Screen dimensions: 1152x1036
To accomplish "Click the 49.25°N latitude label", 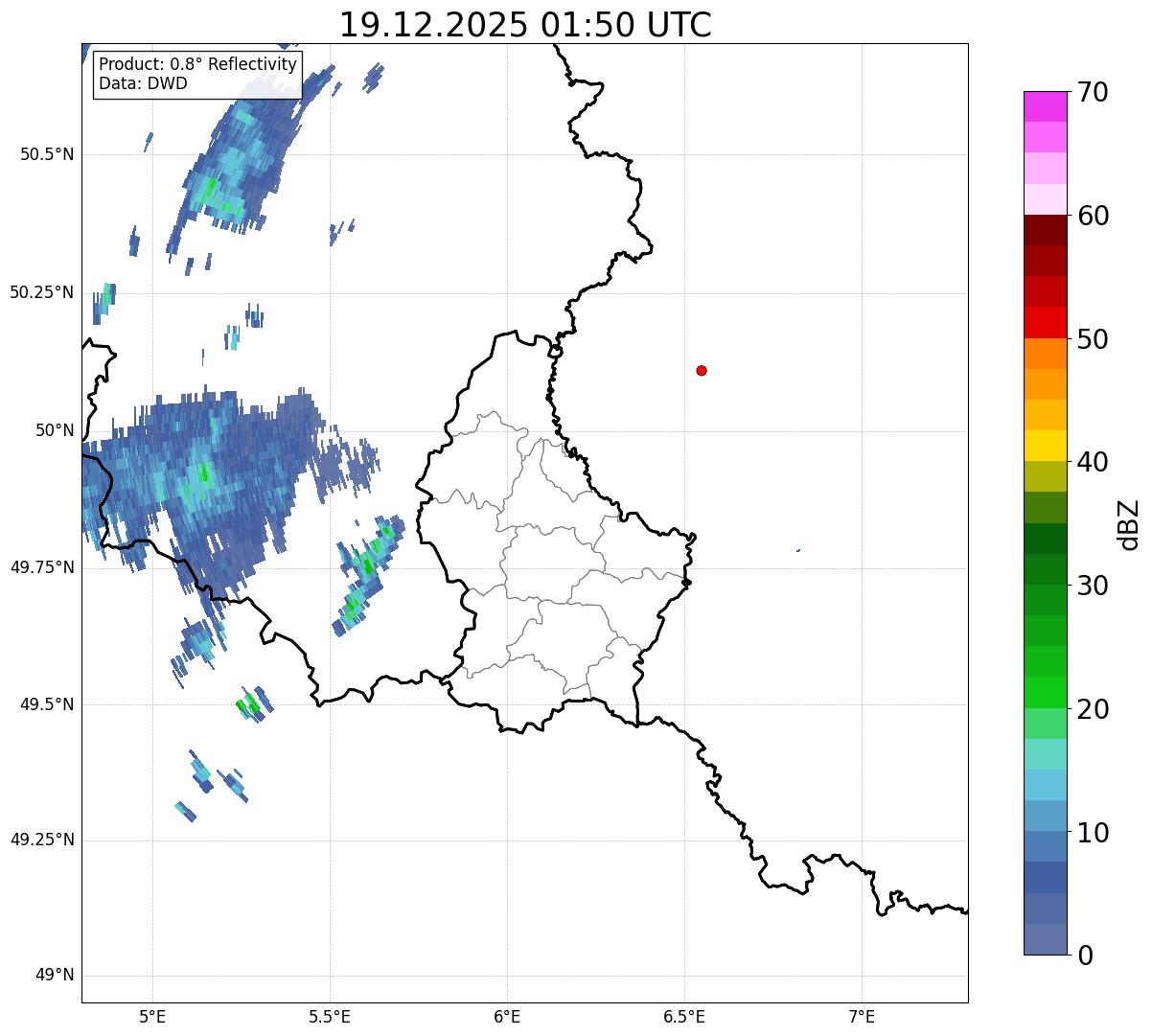I will point(42,840).
